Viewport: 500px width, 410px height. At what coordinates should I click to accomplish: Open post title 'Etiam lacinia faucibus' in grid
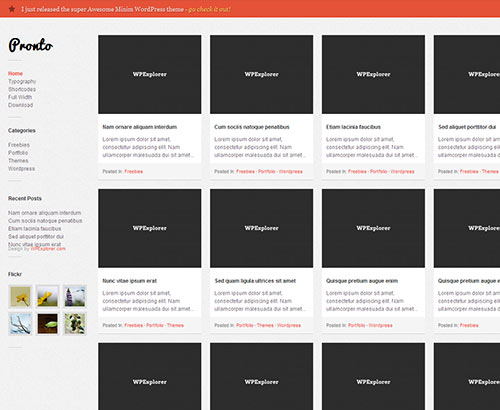(x=353, y=127)
